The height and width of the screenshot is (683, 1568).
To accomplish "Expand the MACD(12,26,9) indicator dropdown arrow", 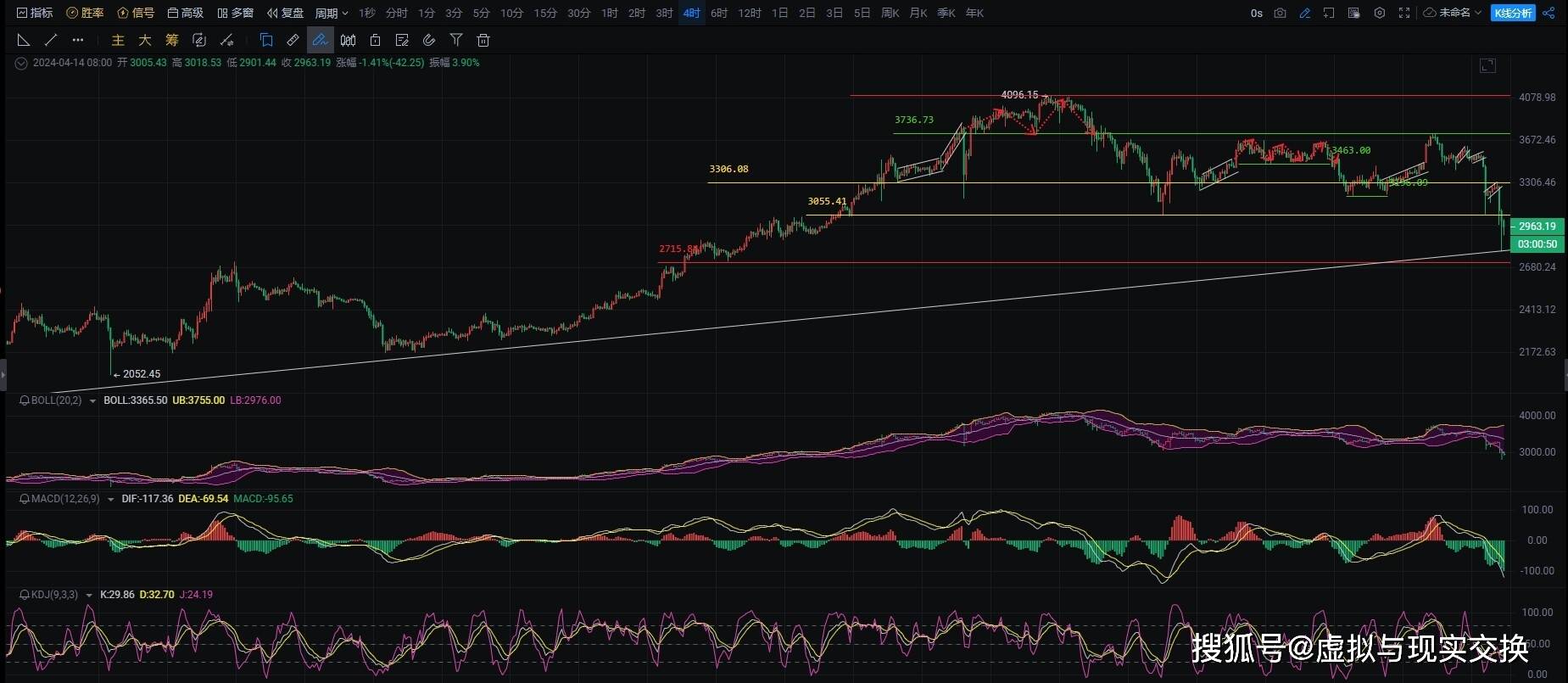I will tap(111, 500).
